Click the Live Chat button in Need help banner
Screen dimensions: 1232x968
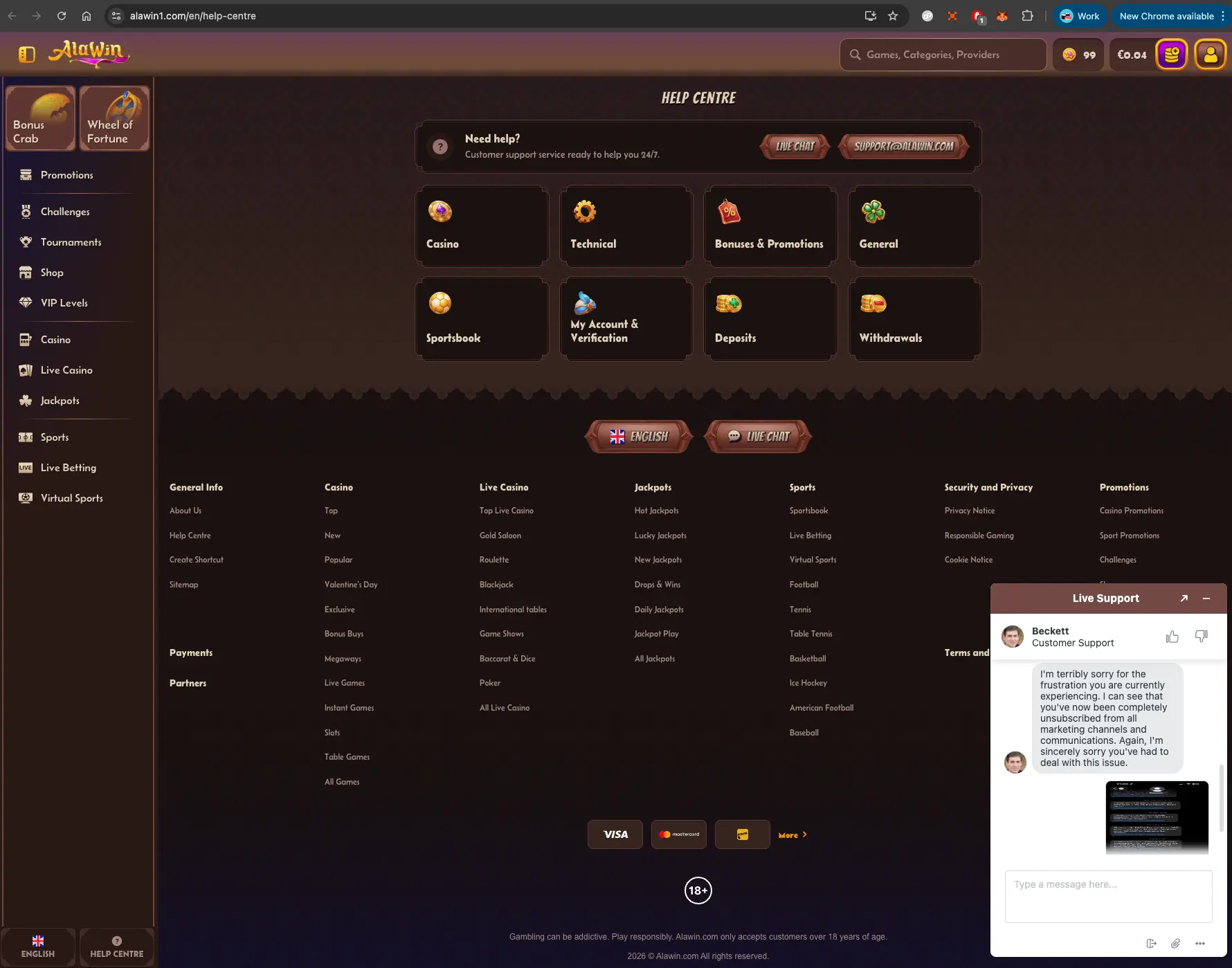(x=795, y=147)
